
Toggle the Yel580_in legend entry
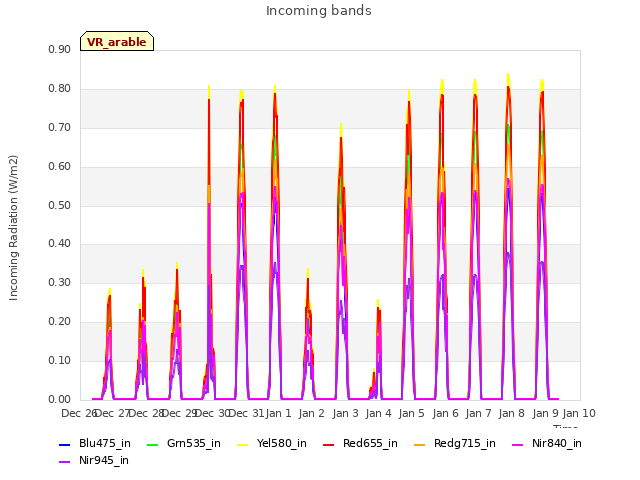[271, 443]
